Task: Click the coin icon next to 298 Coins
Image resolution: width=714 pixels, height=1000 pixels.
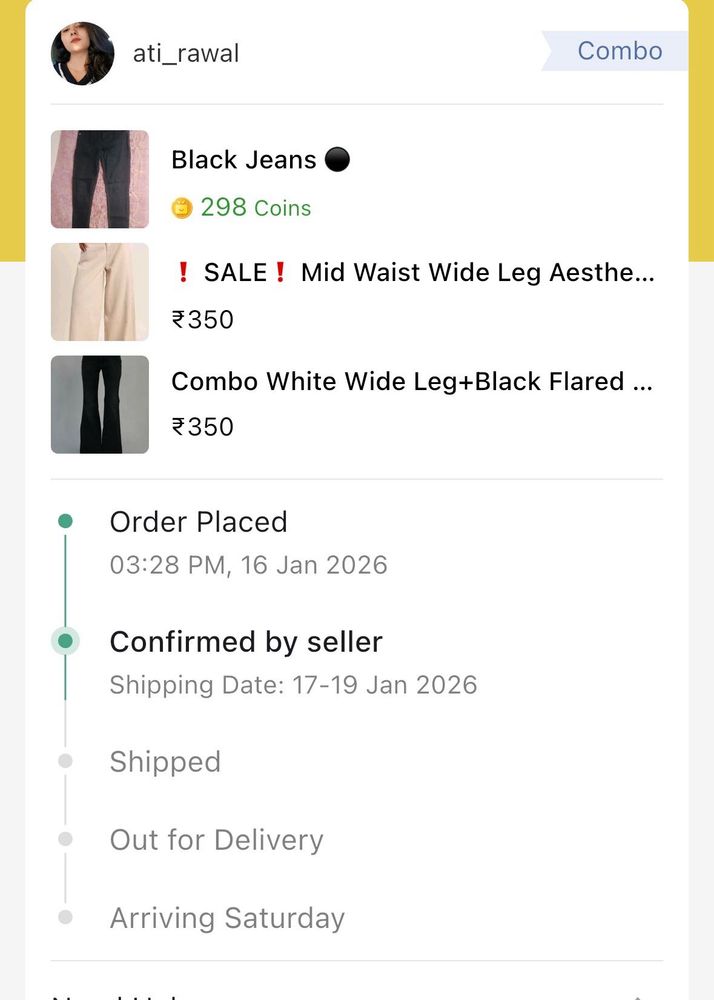Action: (184, 208)
